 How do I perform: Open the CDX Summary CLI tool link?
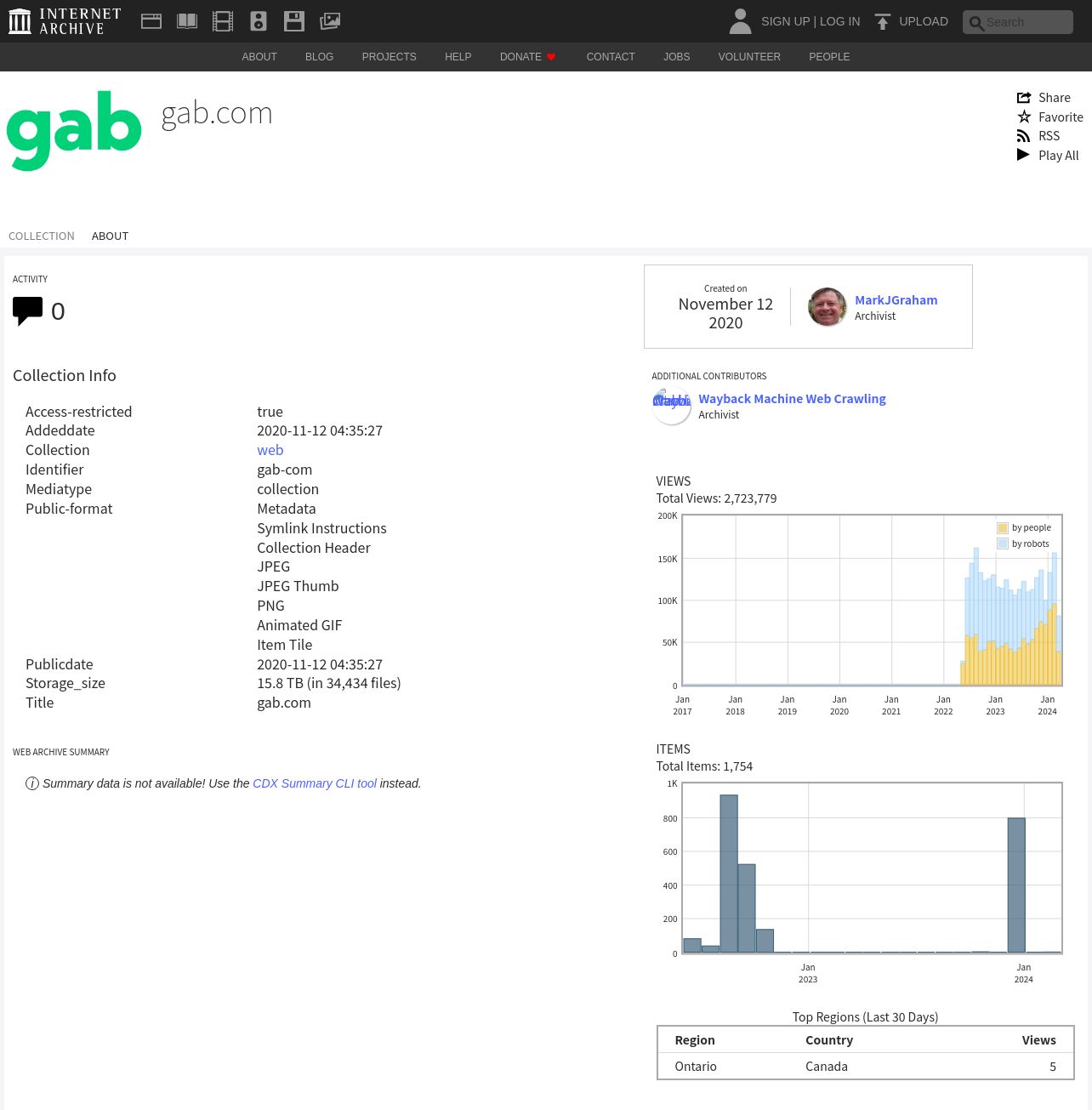click(315, 783)
